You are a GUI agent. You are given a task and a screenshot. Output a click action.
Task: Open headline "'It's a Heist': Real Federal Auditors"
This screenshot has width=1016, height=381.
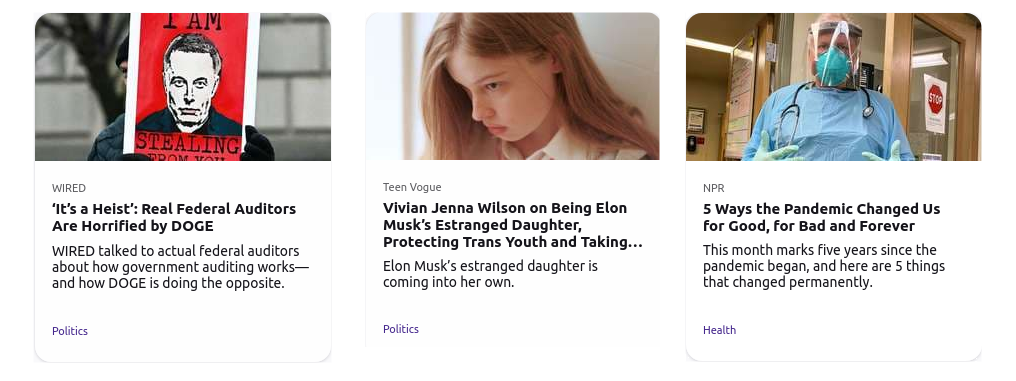tap(174, 217)
